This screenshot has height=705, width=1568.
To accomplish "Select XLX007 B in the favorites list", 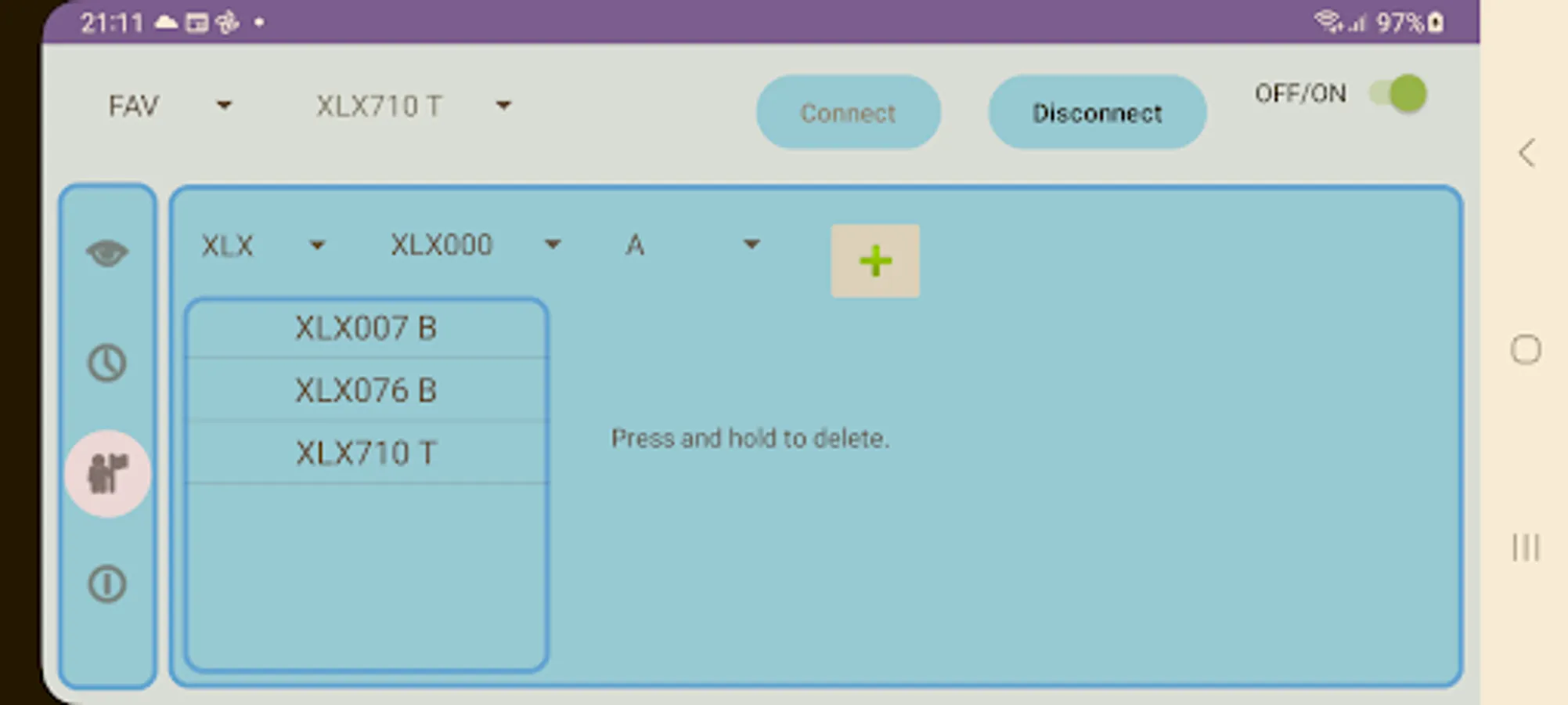I will pyautogui.click(x=366, y=328).
